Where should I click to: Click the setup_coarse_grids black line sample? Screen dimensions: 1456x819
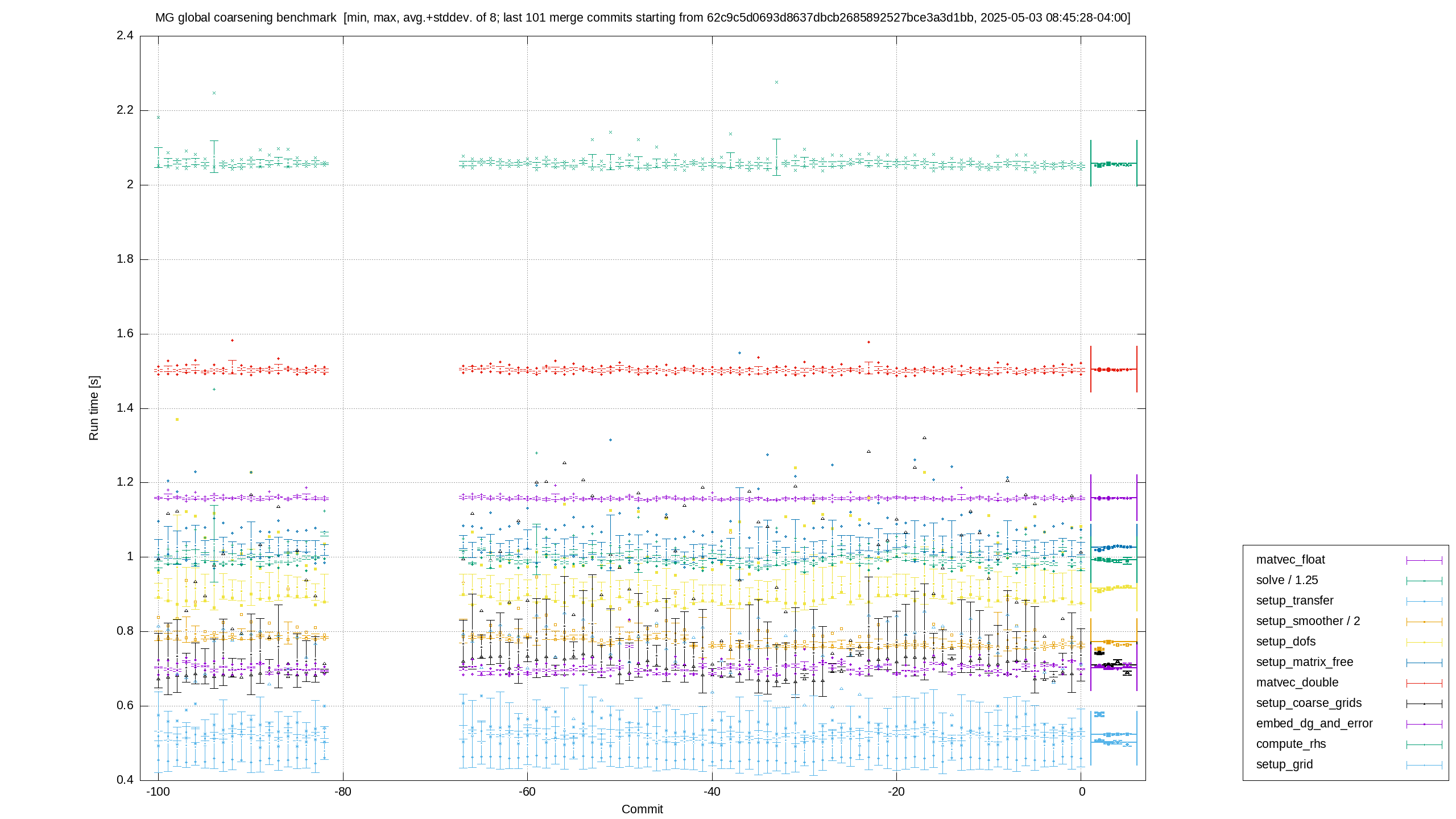coord(1424,704)
